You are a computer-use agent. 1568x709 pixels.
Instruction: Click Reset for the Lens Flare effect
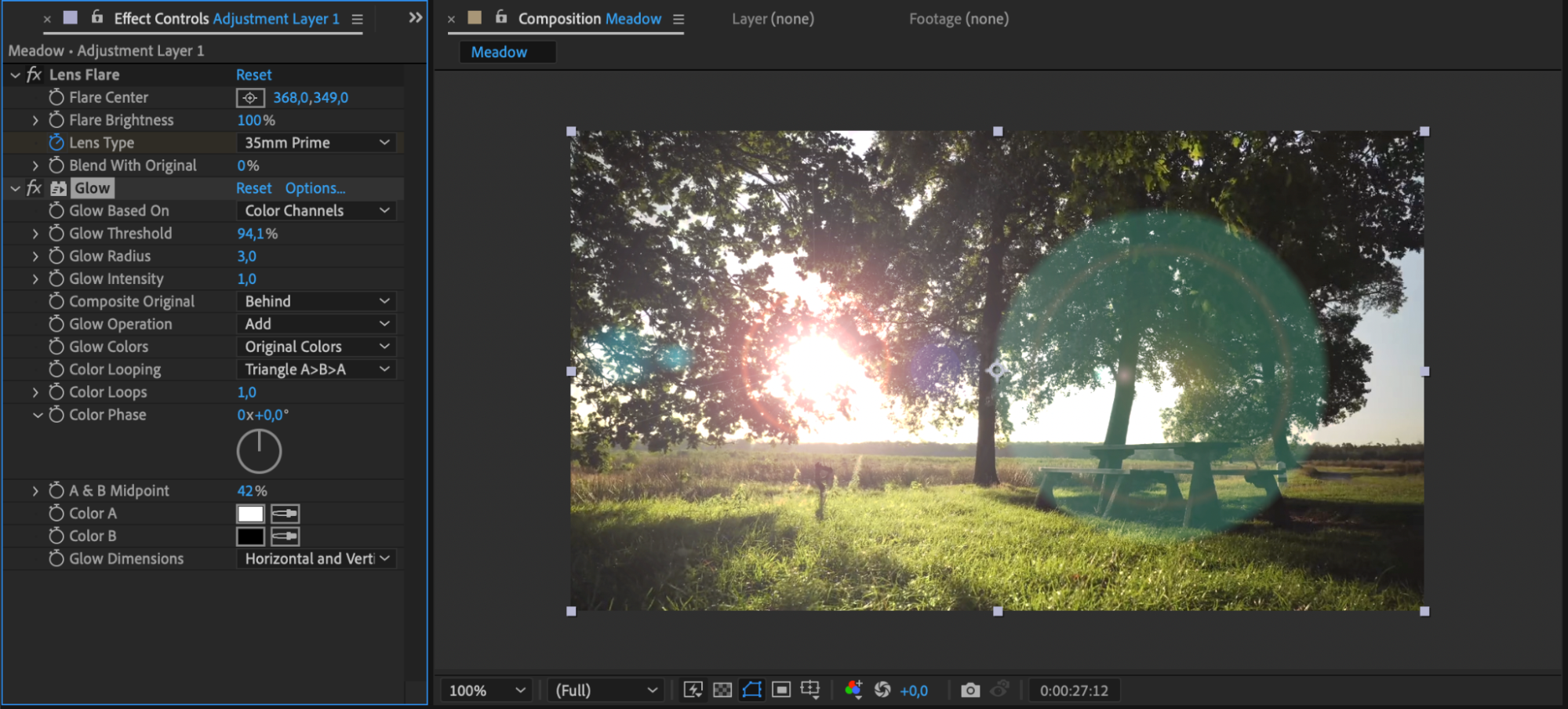253,75
